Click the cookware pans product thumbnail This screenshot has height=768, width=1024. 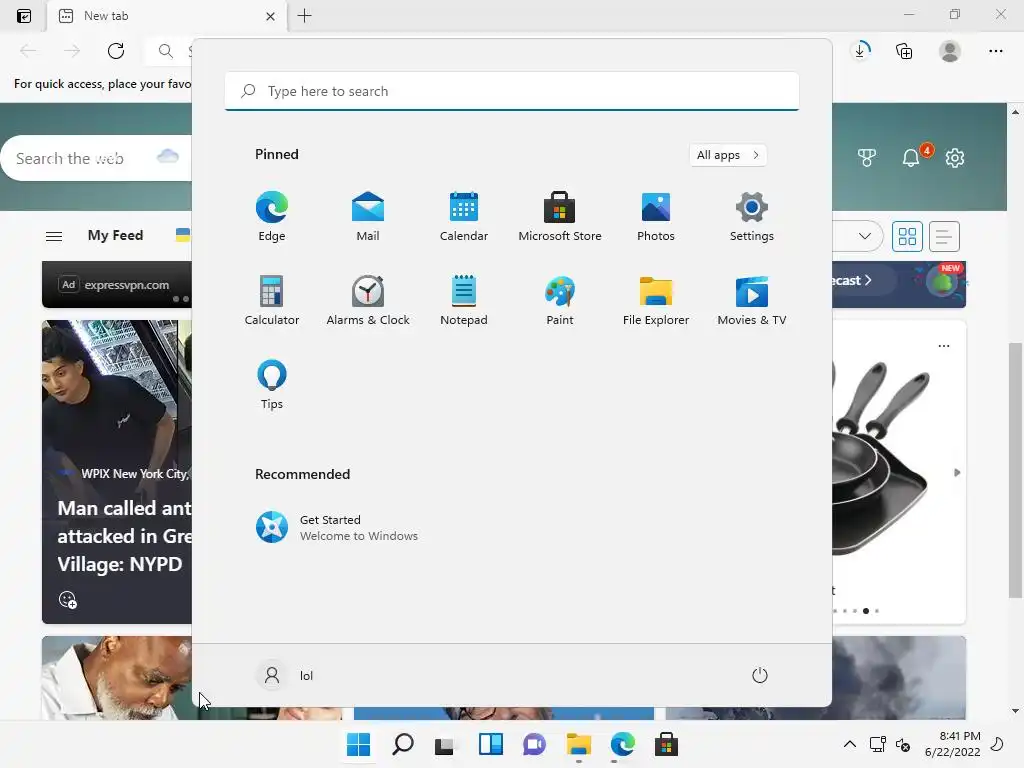(883, 458)
